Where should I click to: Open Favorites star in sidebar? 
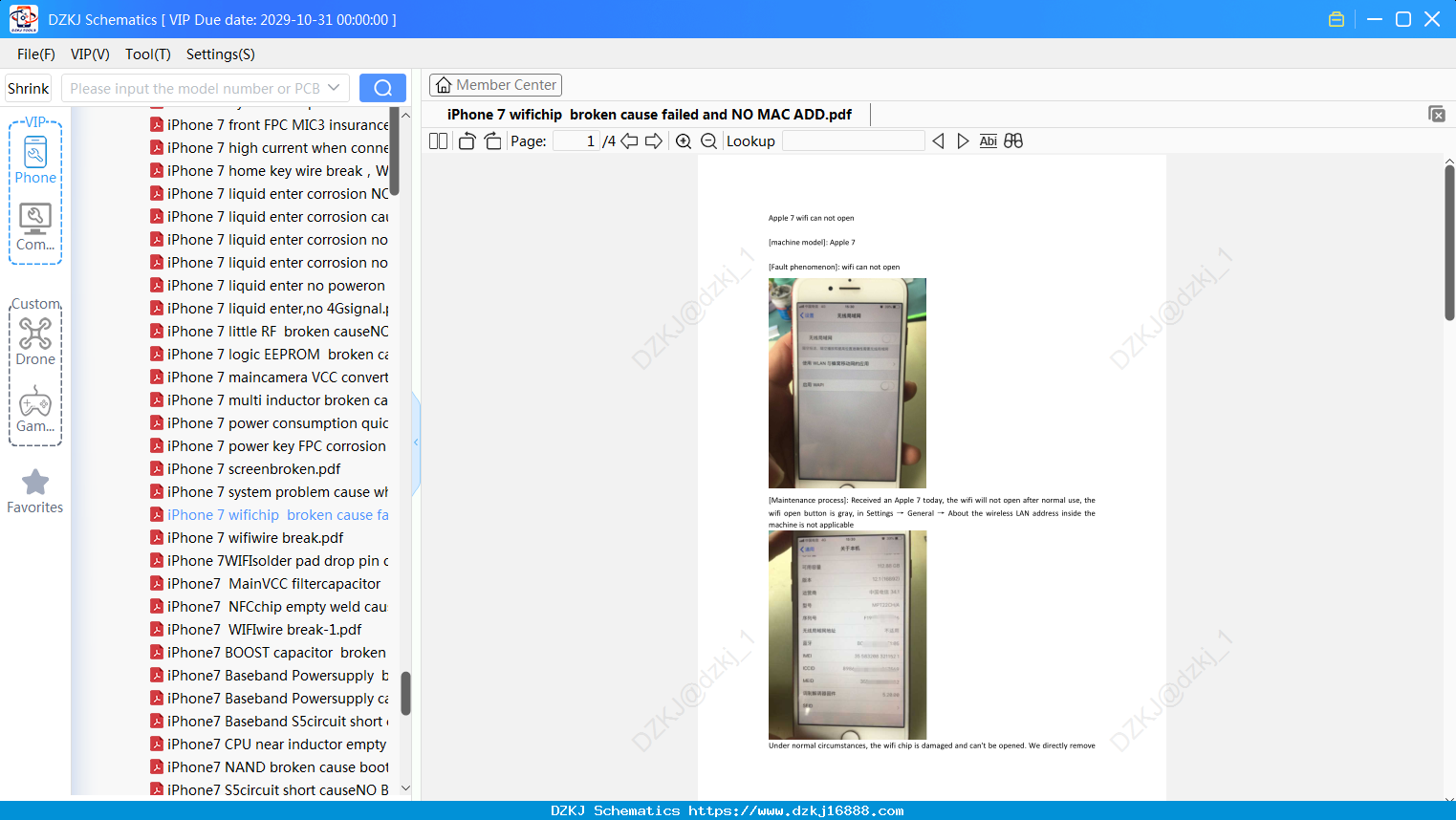(35, 491)
